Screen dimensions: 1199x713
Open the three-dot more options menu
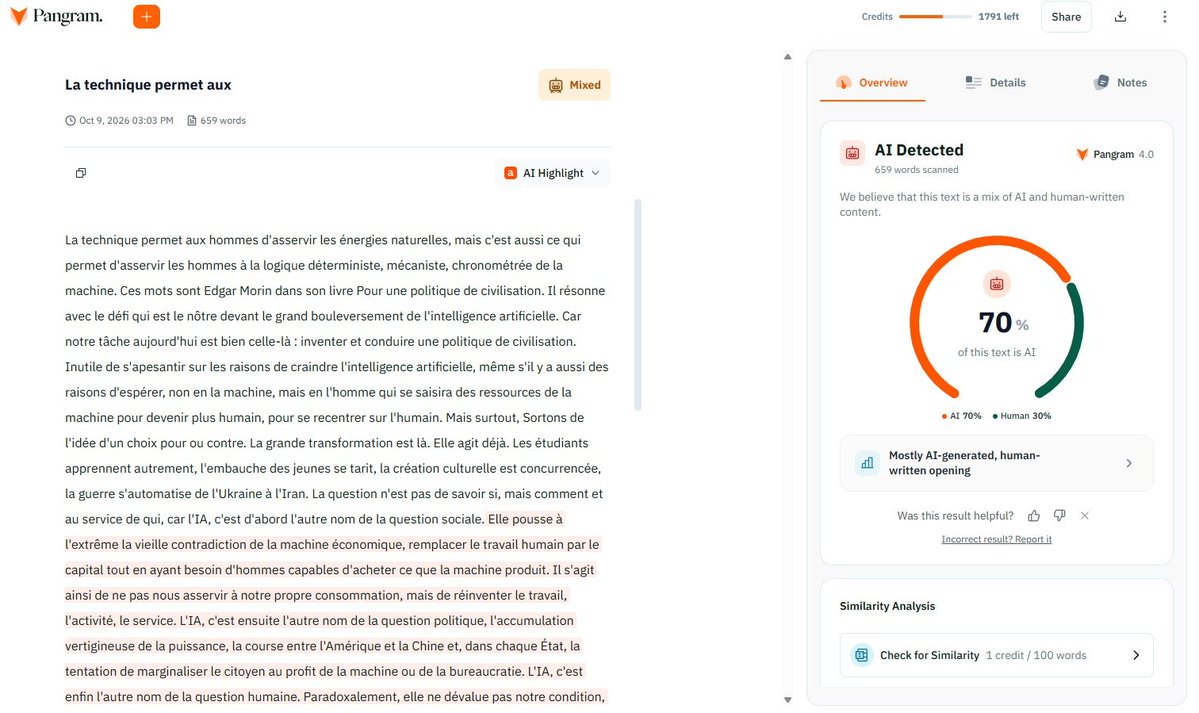pos(1165,17)
